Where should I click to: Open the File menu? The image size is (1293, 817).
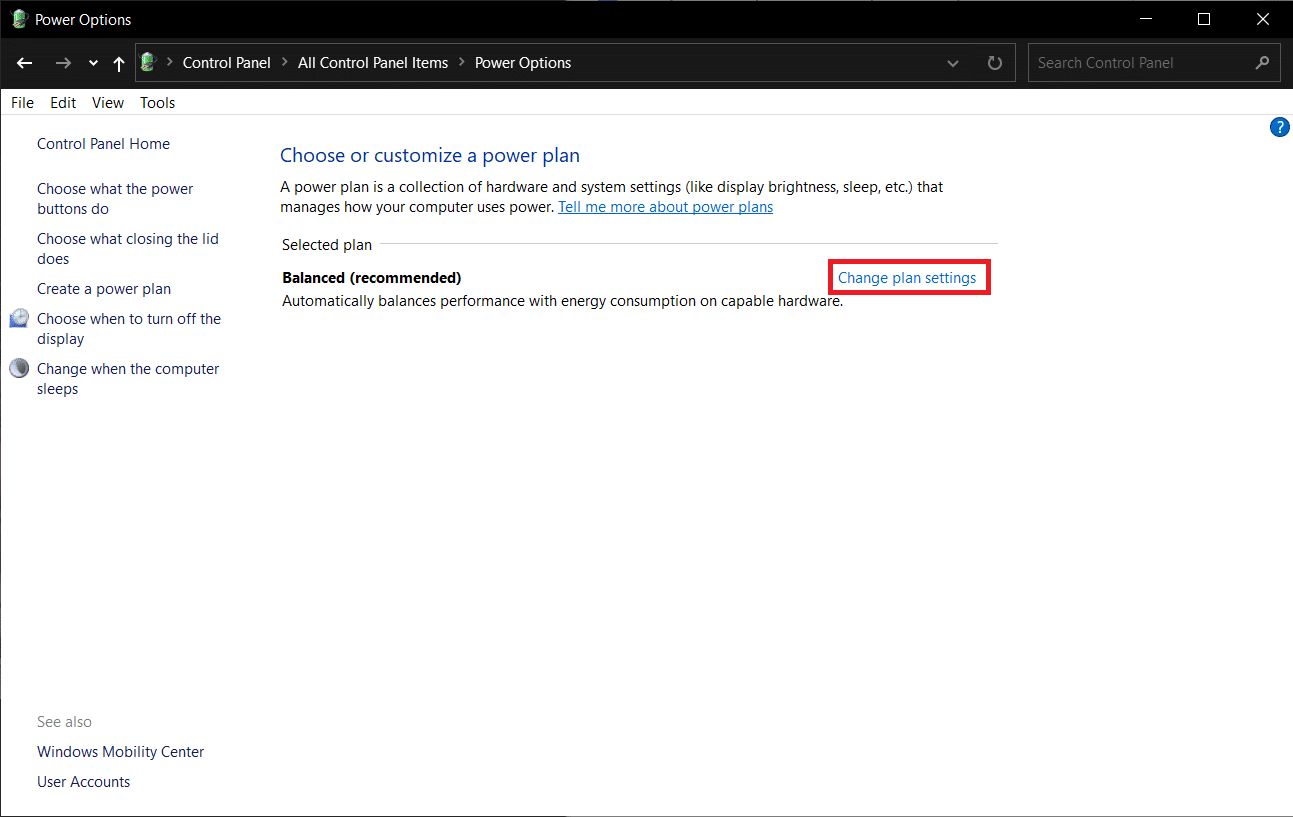[x=22, y=102]
